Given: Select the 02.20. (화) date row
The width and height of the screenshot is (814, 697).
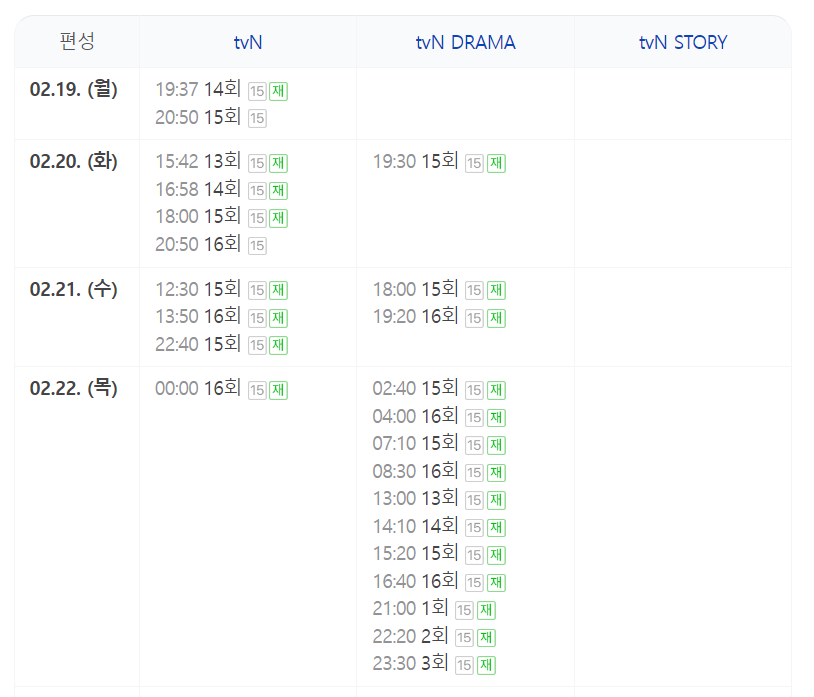Looking at the screenshot, I should [x=74, y=161].
